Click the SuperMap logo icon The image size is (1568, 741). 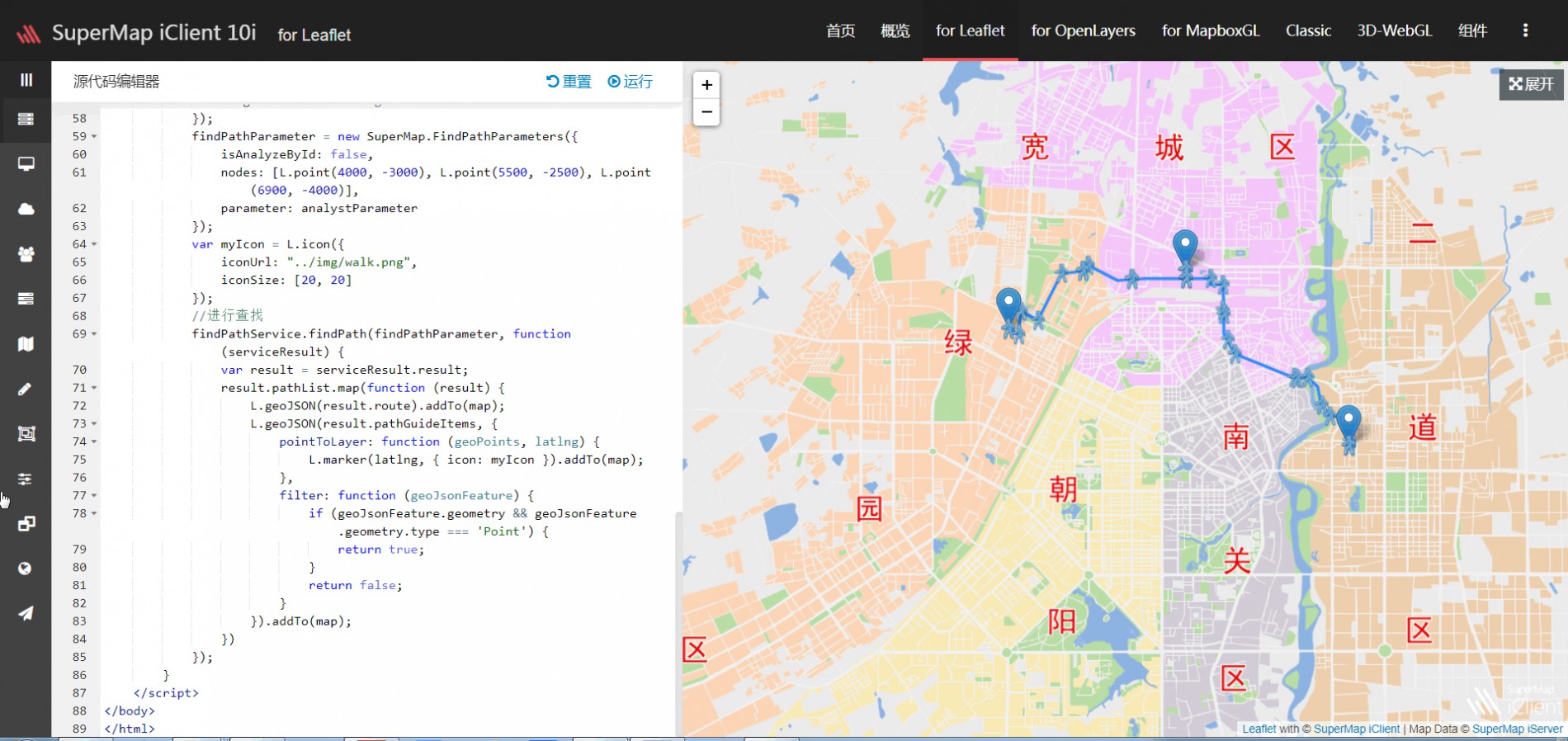pyautogui.click(x=28, y=33)
